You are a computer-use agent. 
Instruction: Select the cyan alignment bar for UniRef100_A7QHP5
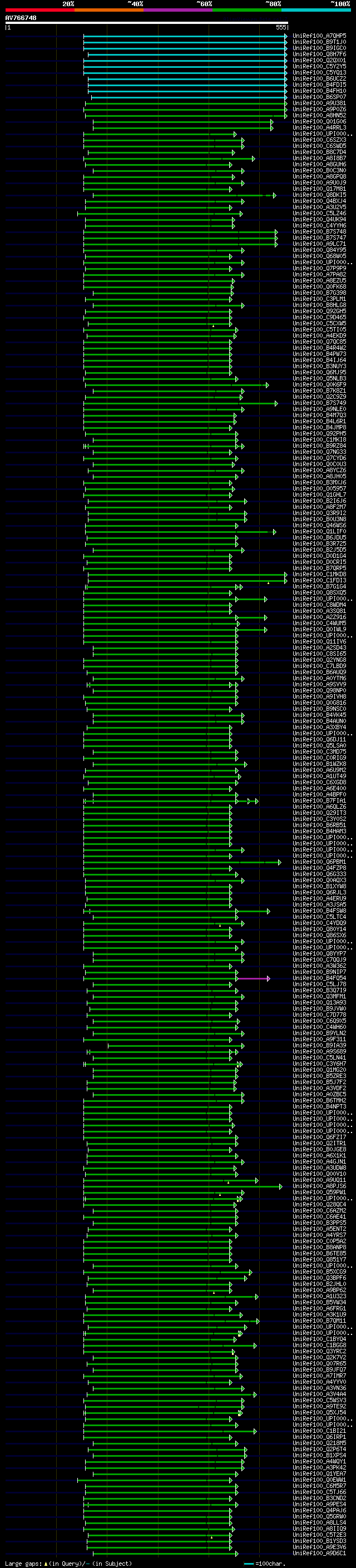point(185,36)
